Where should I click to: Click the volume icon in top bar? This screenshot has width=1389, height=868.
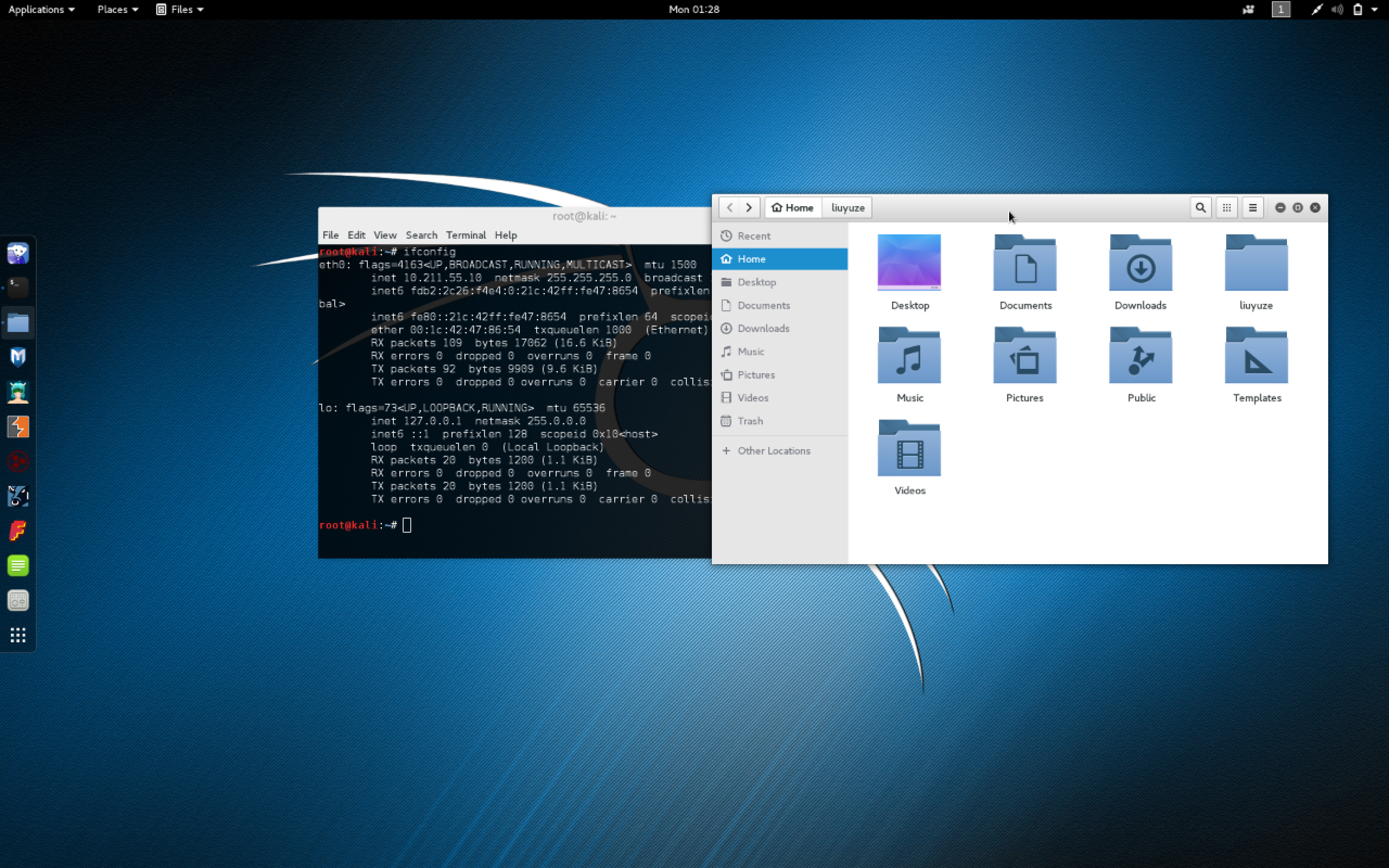coord(1337,9)
